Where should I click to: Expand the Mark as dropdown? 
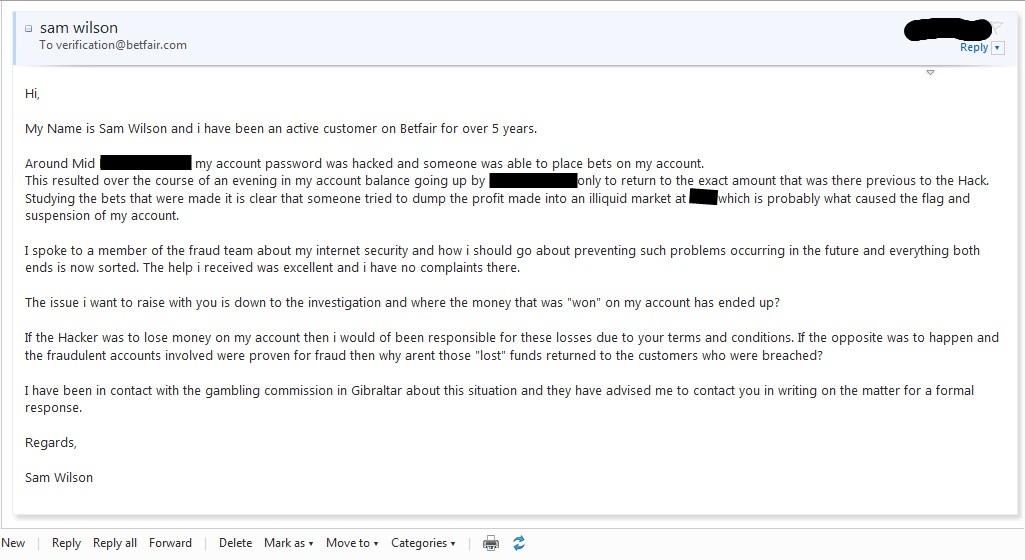289,543
